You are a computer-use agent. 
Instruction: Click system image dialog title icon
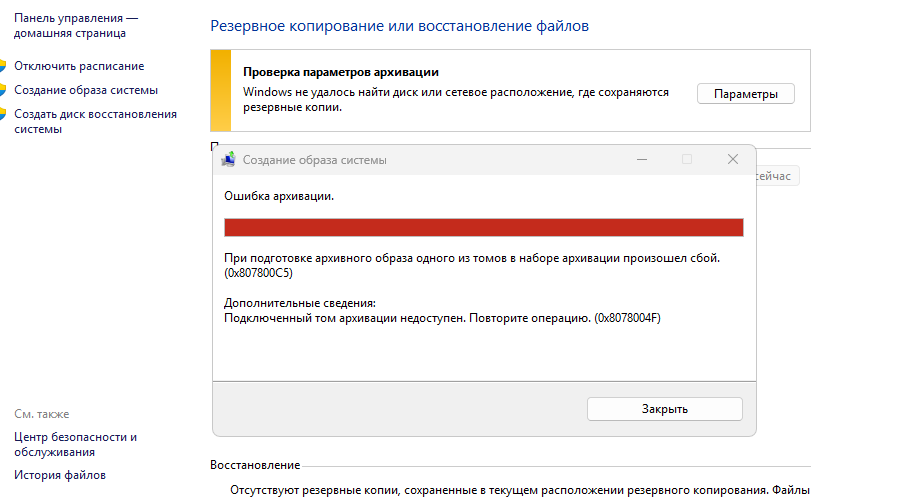click(228, 159)
